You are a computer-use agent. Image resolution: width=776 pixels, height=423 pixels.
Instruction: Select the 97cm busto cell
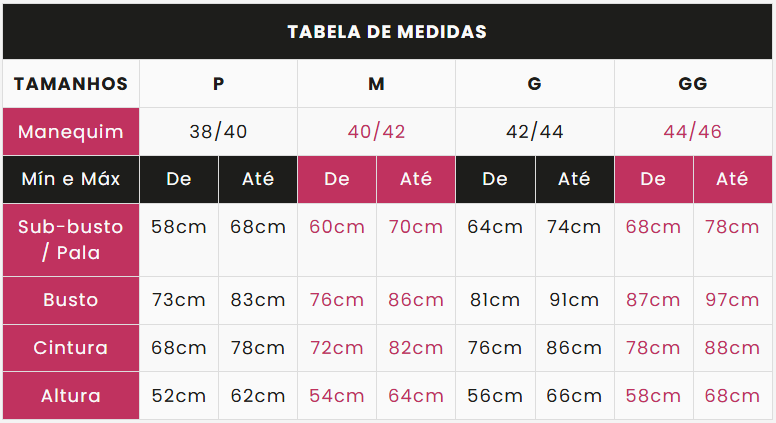(732, 300)
